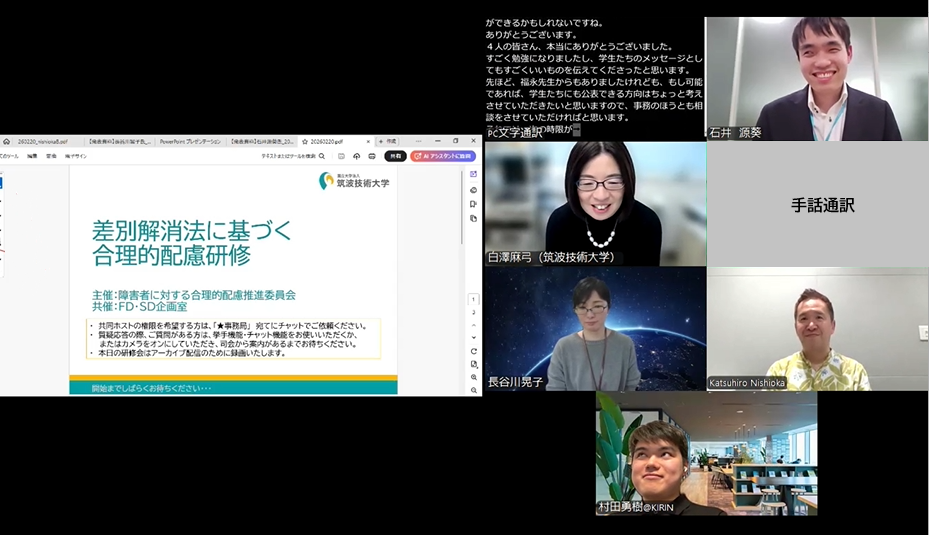Click the 共催:FD·SD企画室 text line
Image resolution: width=929 pixels, height=535 pixels.
(139, 307)
